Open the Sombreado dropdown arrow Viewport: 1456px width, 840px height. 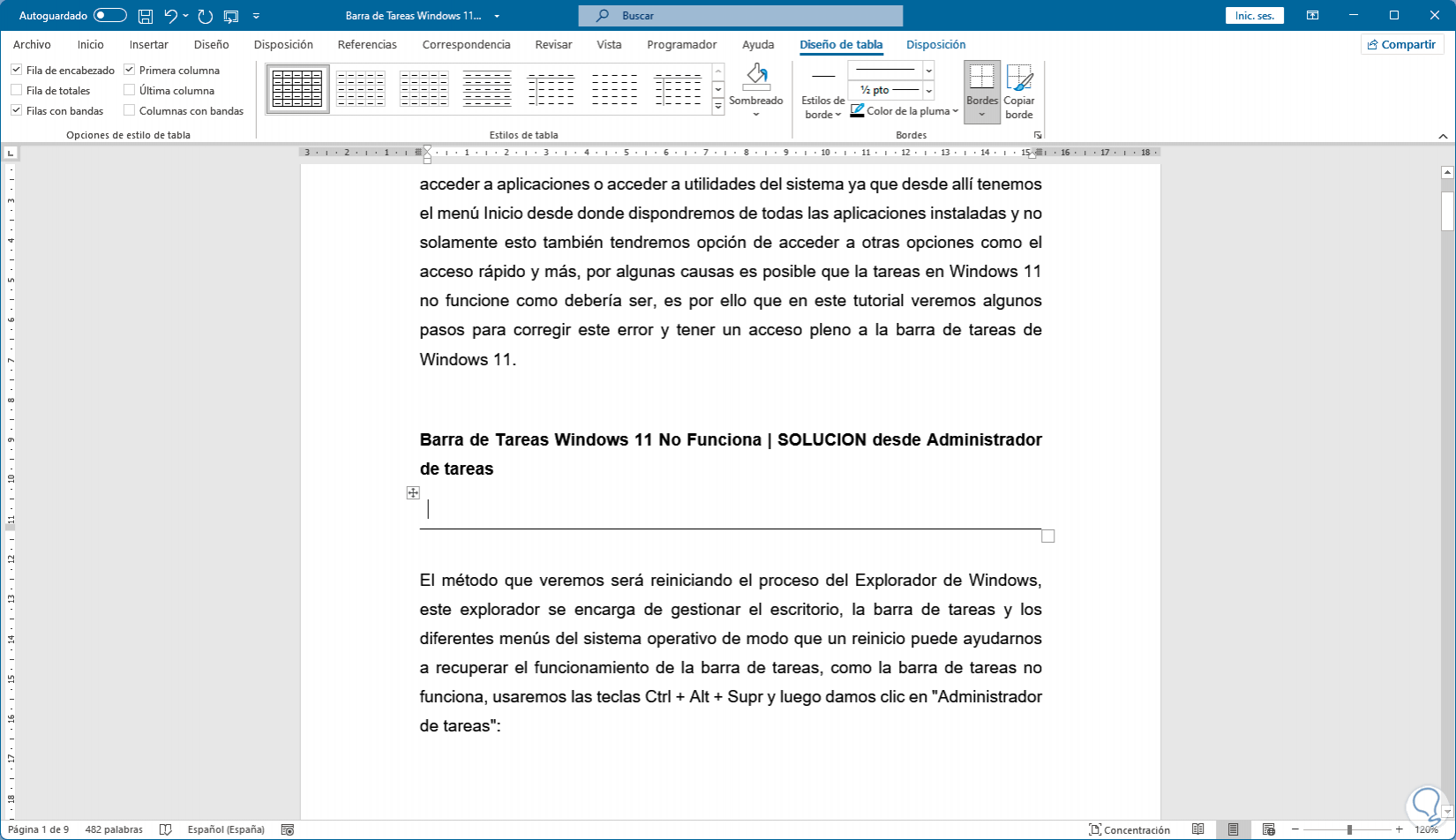pyautogui.click(x=756, y=114)
